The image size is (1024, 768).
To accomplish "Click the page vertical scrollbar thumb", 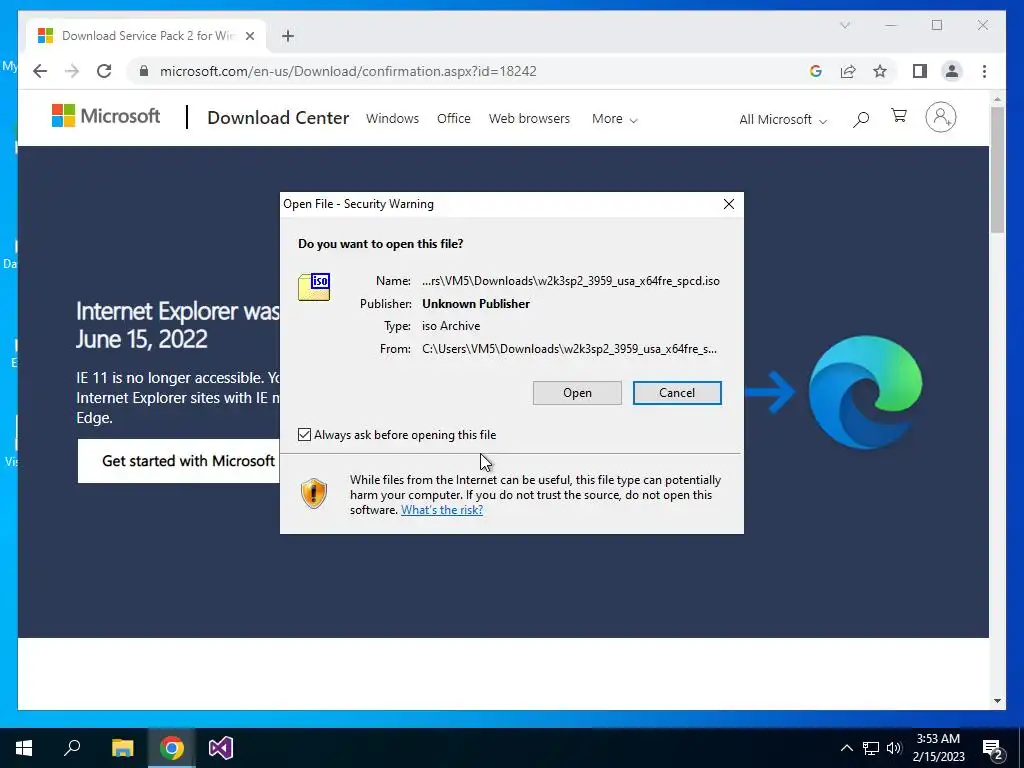I will (x=997, y=169).
